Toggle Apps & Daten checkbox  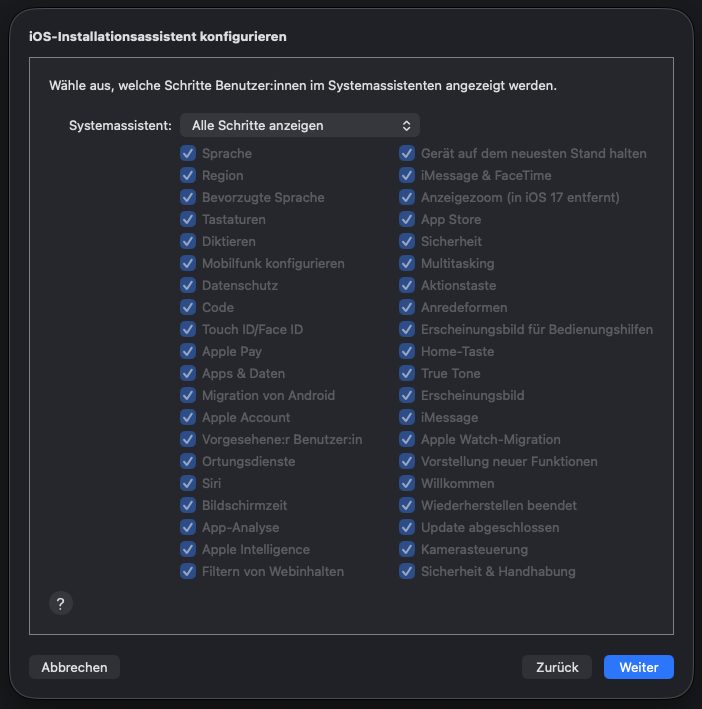(x=188, y=373)
